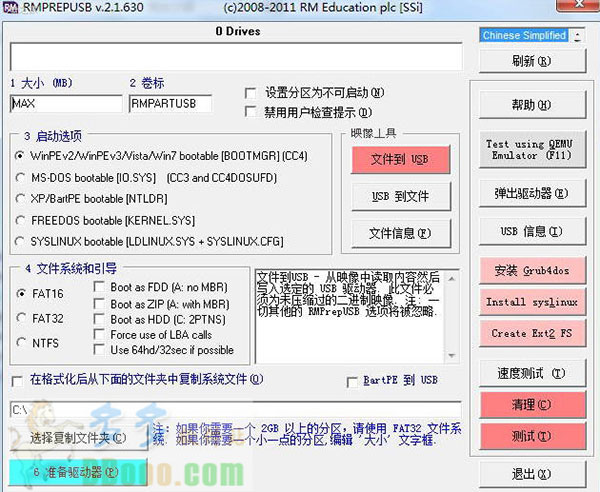This screenshot has height=492, width=600.
Task: Select XP/BartPE bootable [NTLDR] option
Action: pos(20,199)
